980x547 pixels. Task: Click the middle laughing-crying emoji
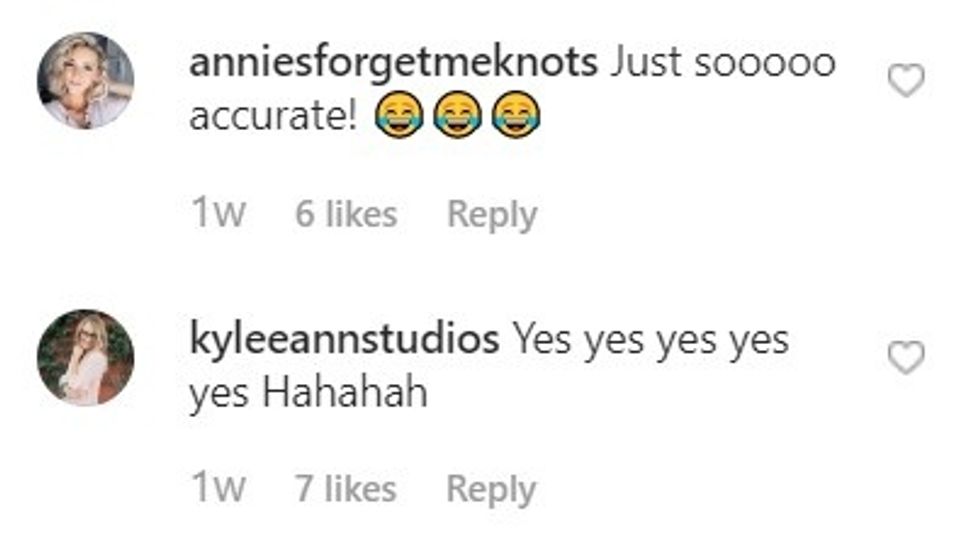tap(456, 119)
